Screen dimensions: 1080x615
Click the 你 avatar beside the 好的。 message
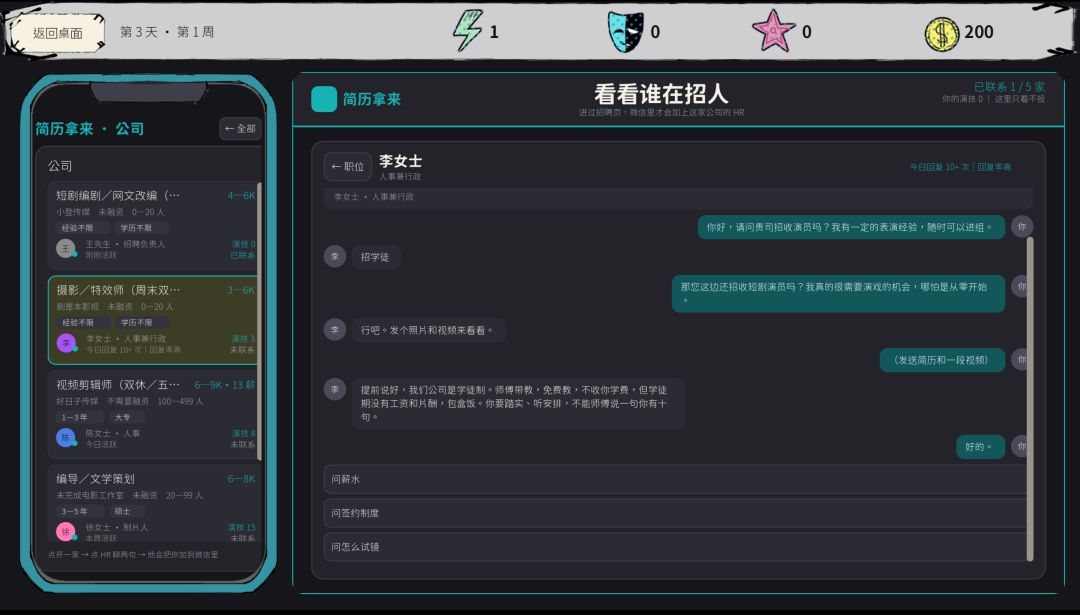click(x=1021, y=446)
